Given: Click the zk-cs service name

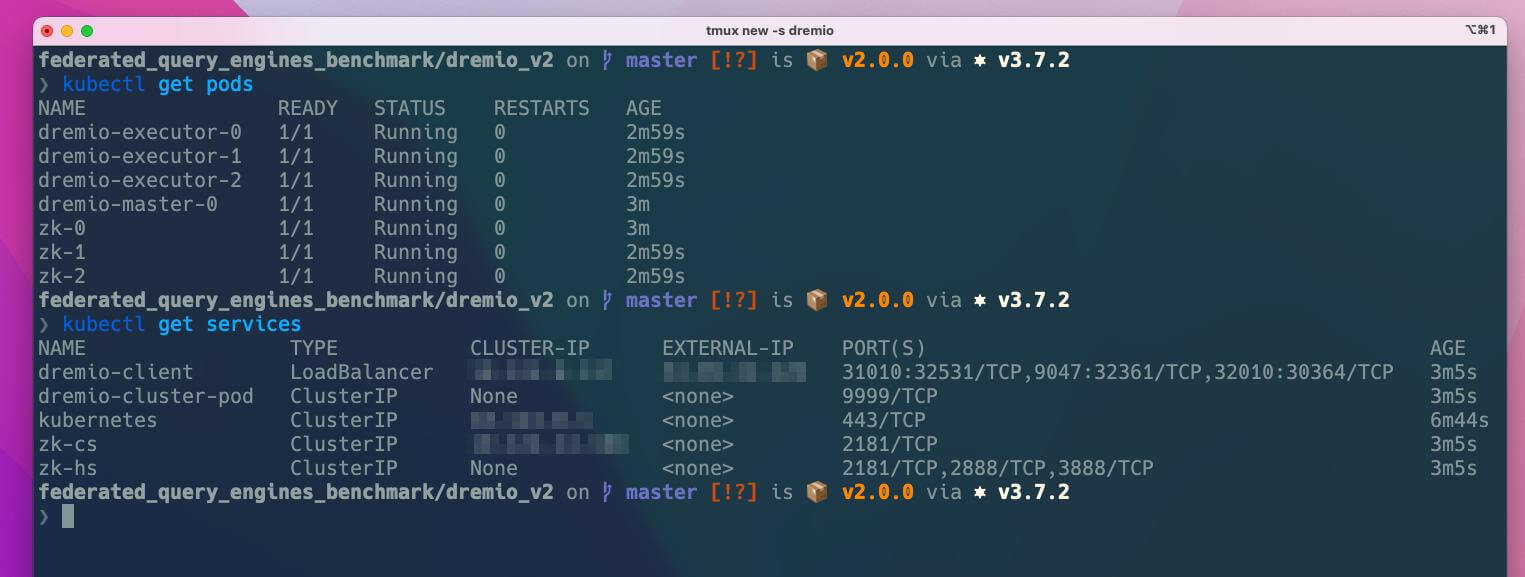Looking at the screenshot, I should [68, 444].
